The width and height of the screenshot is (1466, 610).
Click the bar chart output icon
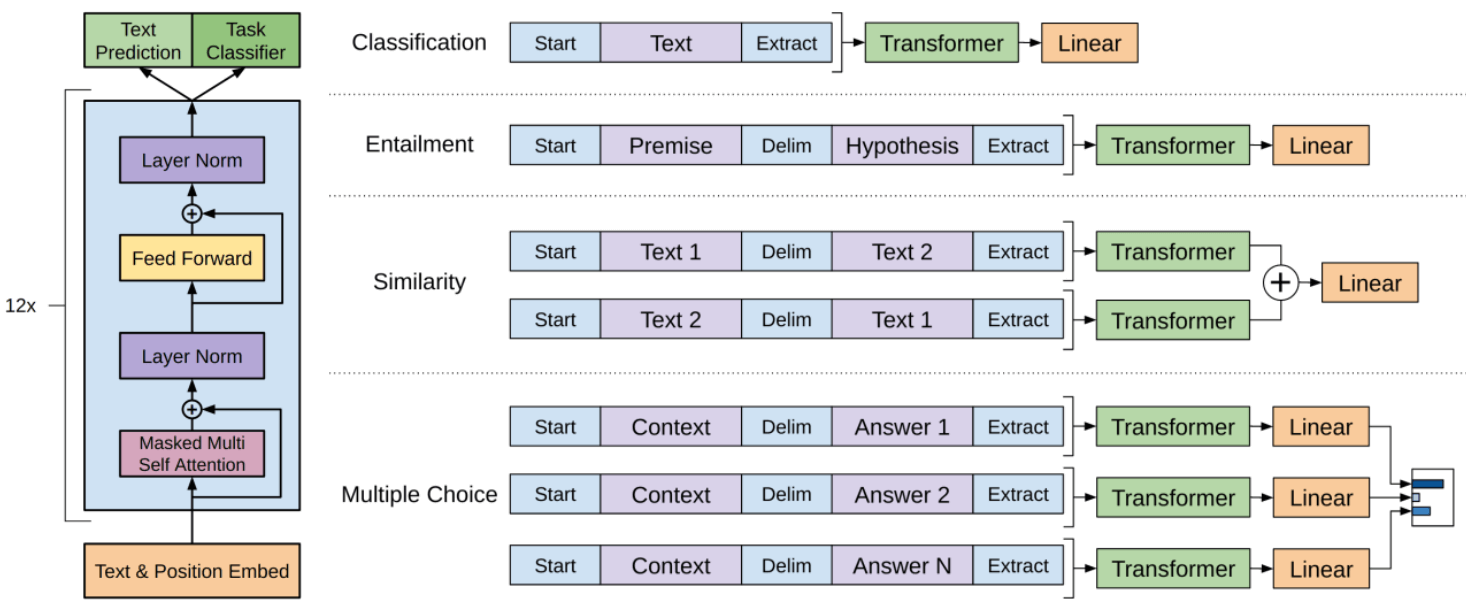pyautogui.click(x=1432, y=497)
